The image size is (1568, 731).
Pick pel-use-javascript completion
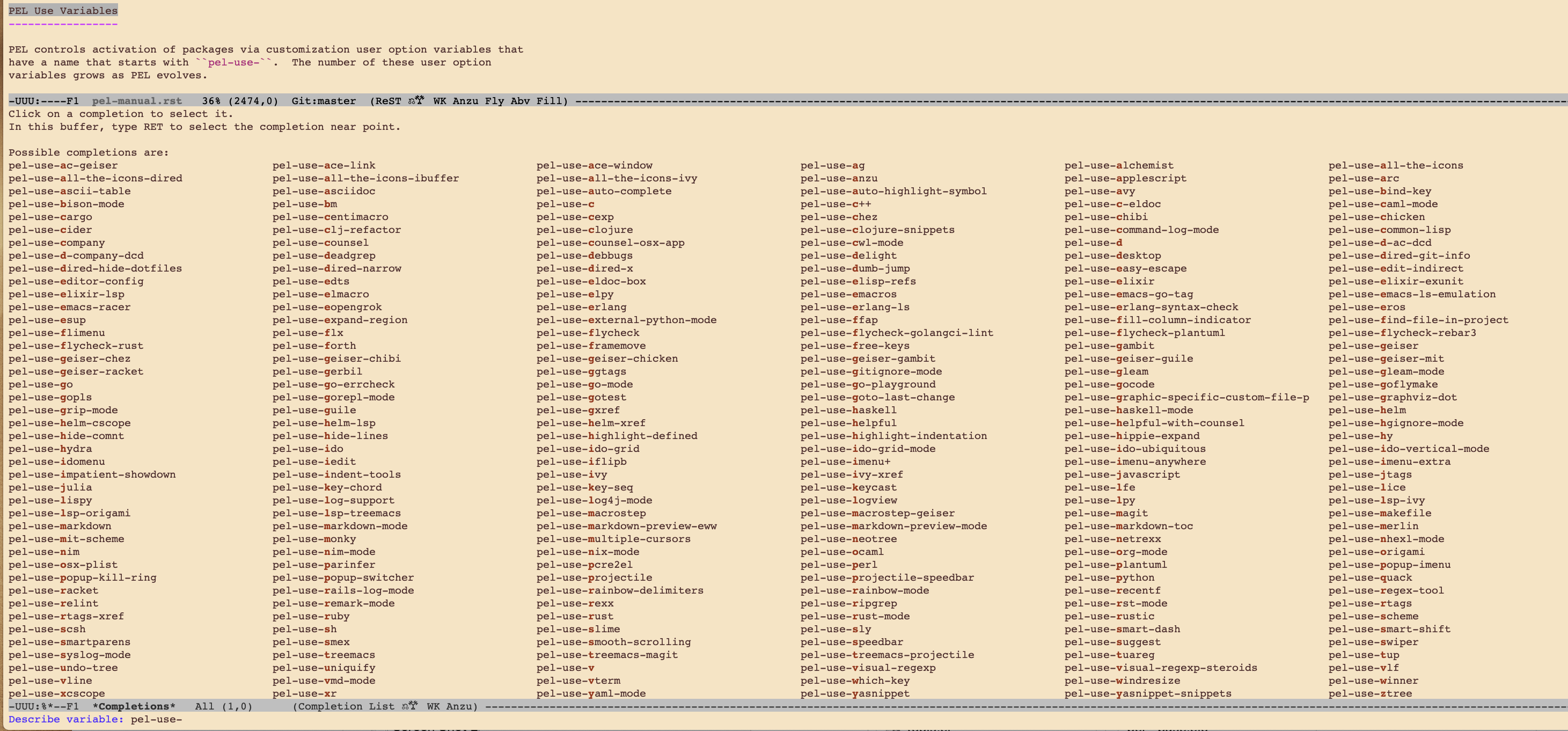coord(1122,474)
